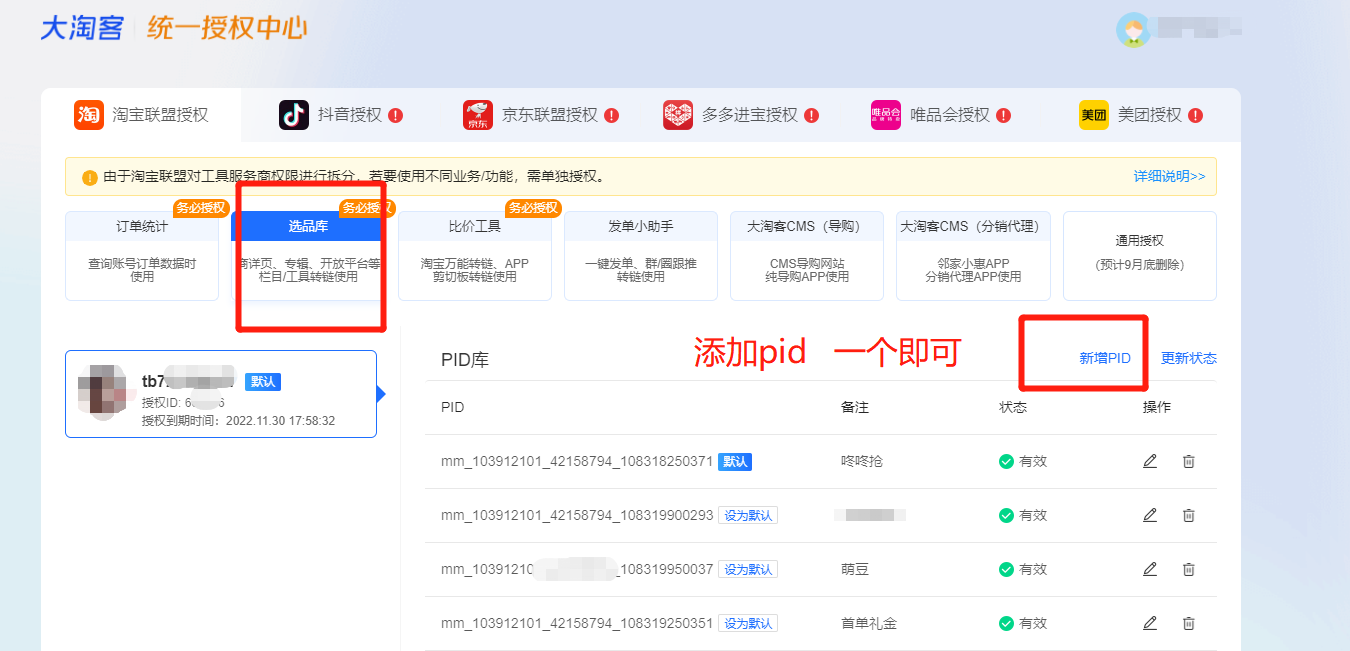Click the 统一授权中心 title text
Screen dimensions: 1350x651
click(227, 27)
